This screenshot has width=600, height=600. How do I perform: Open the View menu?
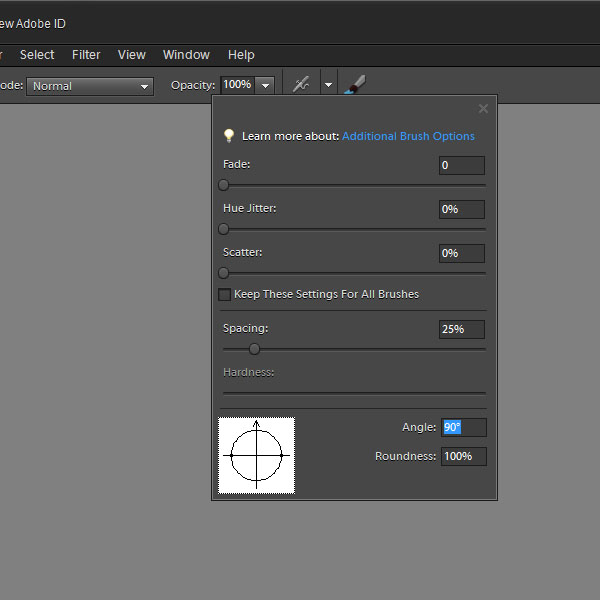pyautogui.click(x=132, y=55)
